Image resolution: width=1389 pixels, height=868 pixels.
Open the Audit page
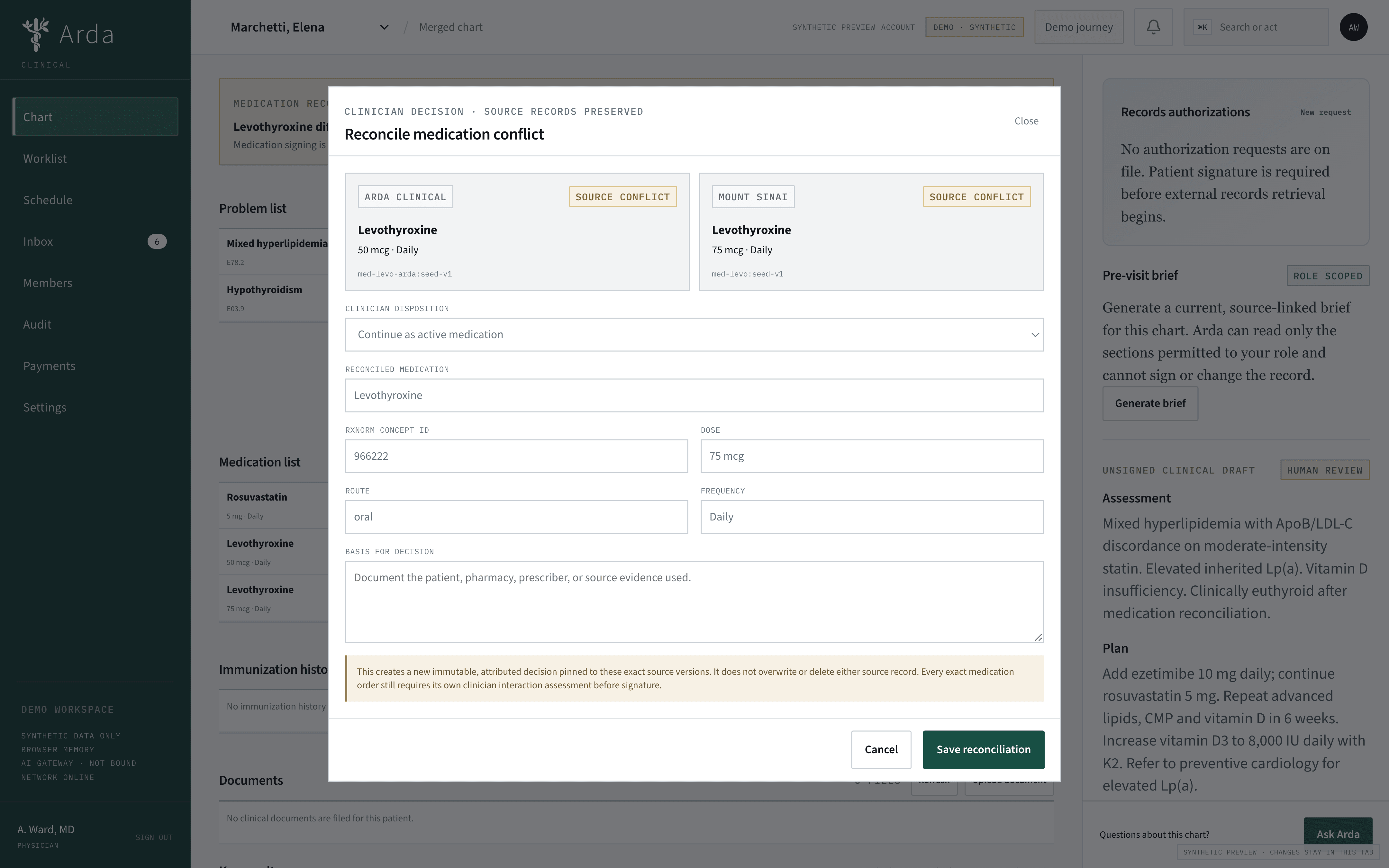(x=95, y=324)
